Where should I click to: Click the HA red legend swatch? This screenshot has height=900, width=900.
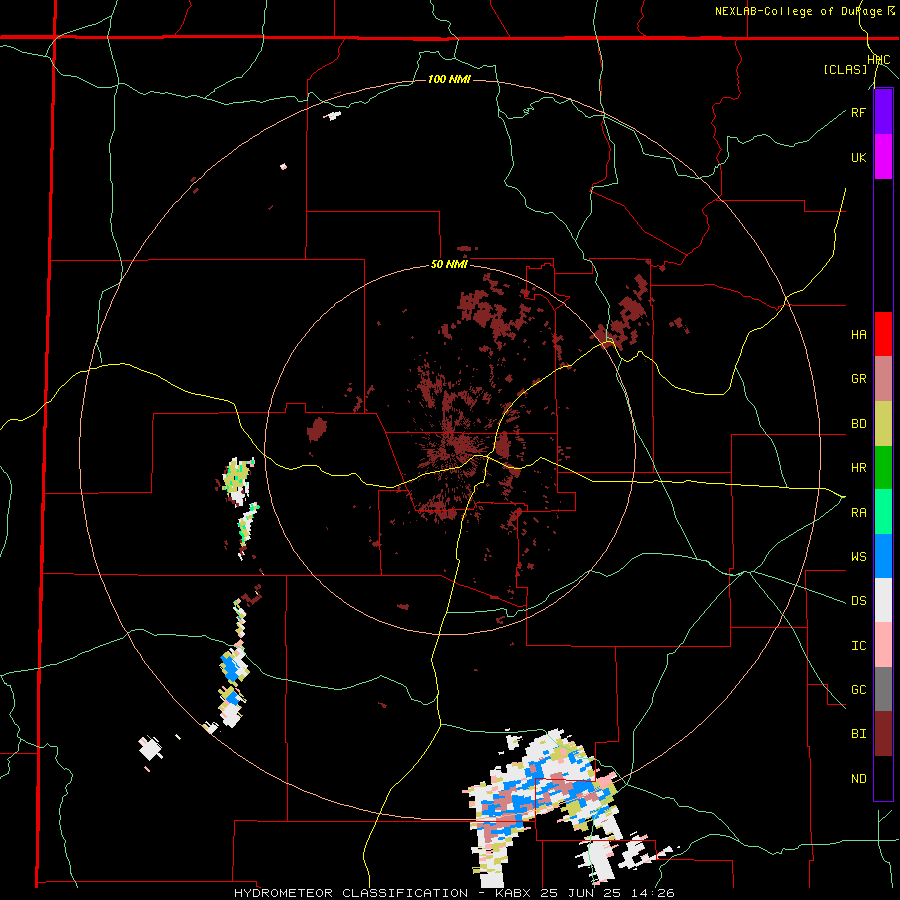click(883, 334)
